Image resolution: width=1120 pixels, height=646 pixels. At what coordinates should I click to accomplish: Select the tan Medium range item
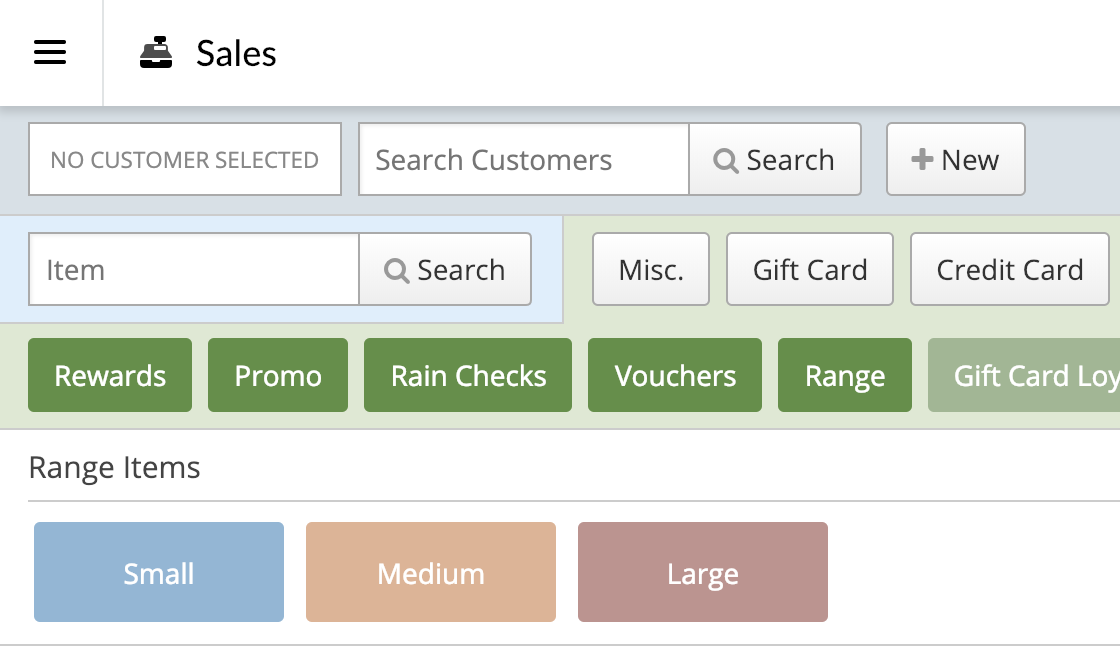pos(431,572)
